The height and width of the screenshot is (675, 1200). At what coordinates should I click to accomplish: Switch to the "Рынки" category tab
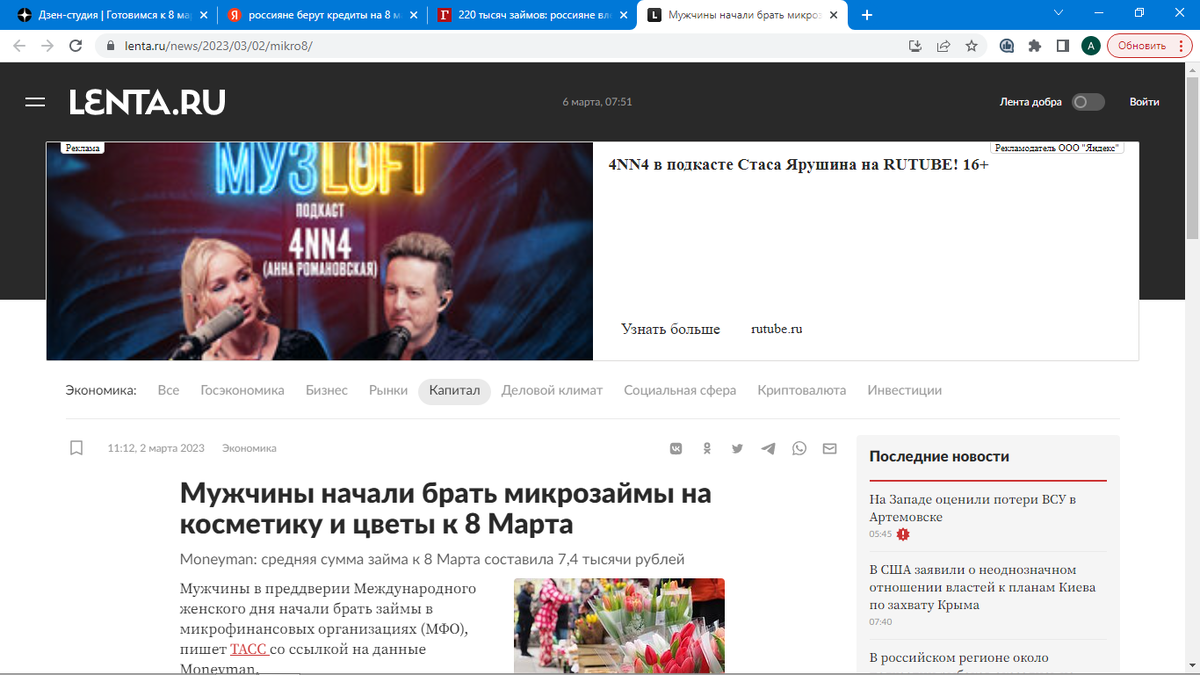click(x=388, y=390)
